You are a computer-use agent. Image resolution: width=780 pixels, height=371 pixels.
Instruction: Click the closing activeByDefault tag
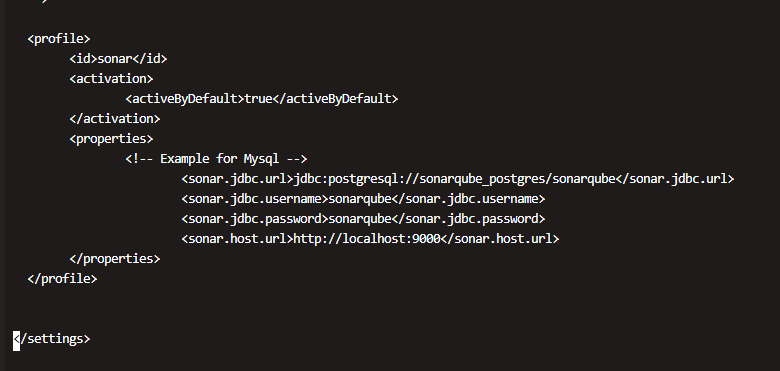pyautogui.click(x=335, y=99)
